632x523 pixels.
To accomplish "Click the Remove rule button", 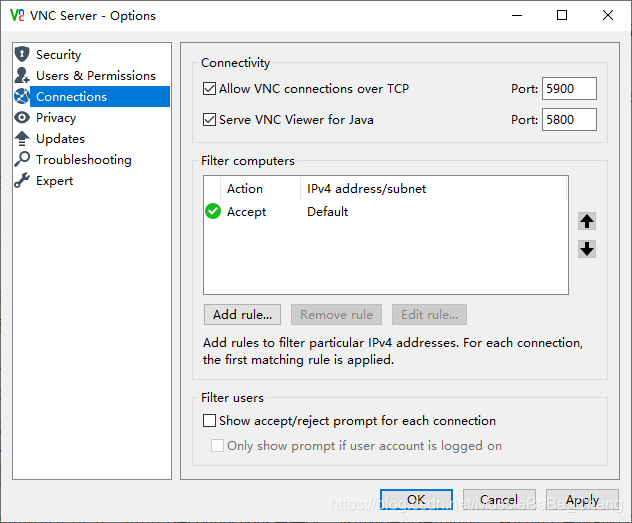I will tap(336, 315).
